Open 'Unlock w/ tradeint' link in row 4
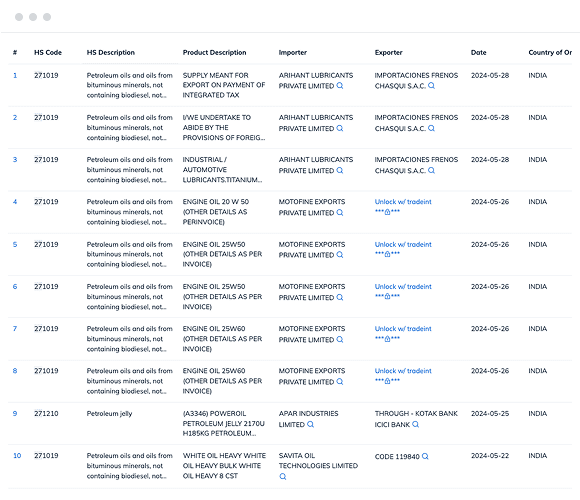Image resolution: width=580 pixels, height=500 pixels. pyautogui.click(x=403, y=202)
